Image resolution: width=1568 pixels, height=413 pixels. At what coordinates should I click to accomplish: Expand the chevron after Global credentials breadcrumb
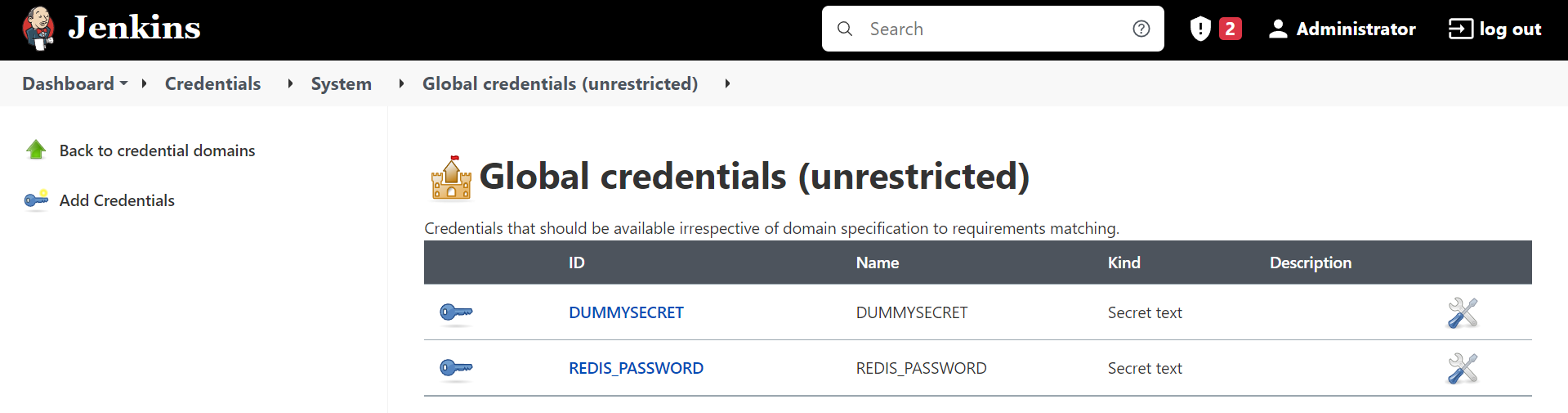pos(727,83)
